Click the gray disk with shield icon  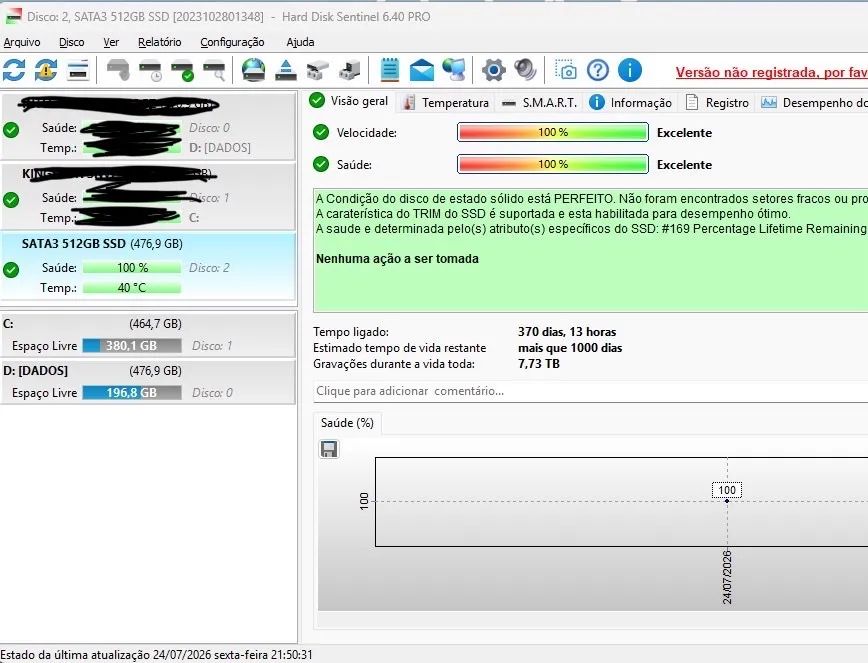(117, 70)
